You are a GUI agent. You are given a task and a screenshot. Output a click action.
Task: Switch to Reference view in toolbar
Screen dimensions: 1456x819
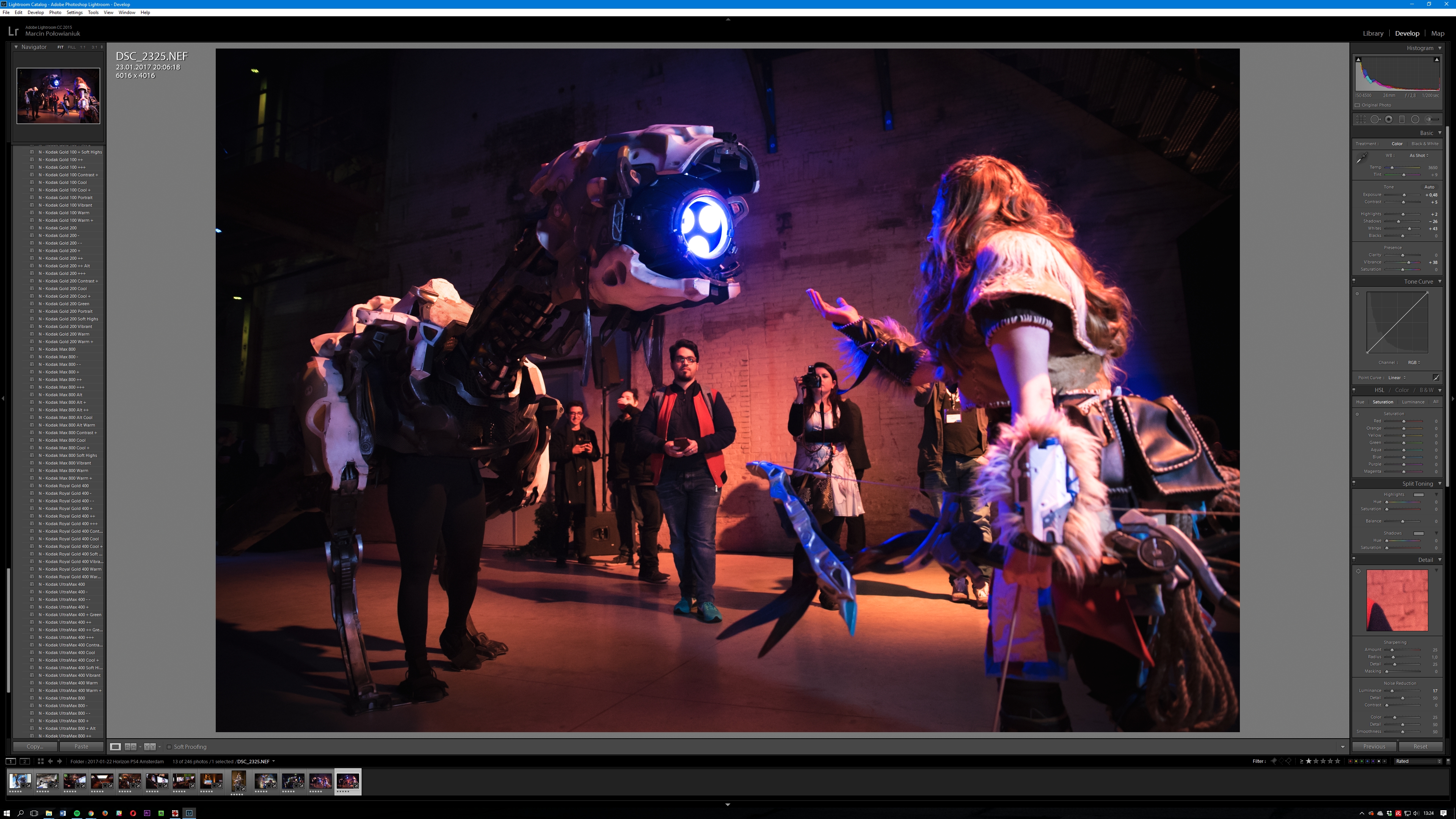(130, 747)
